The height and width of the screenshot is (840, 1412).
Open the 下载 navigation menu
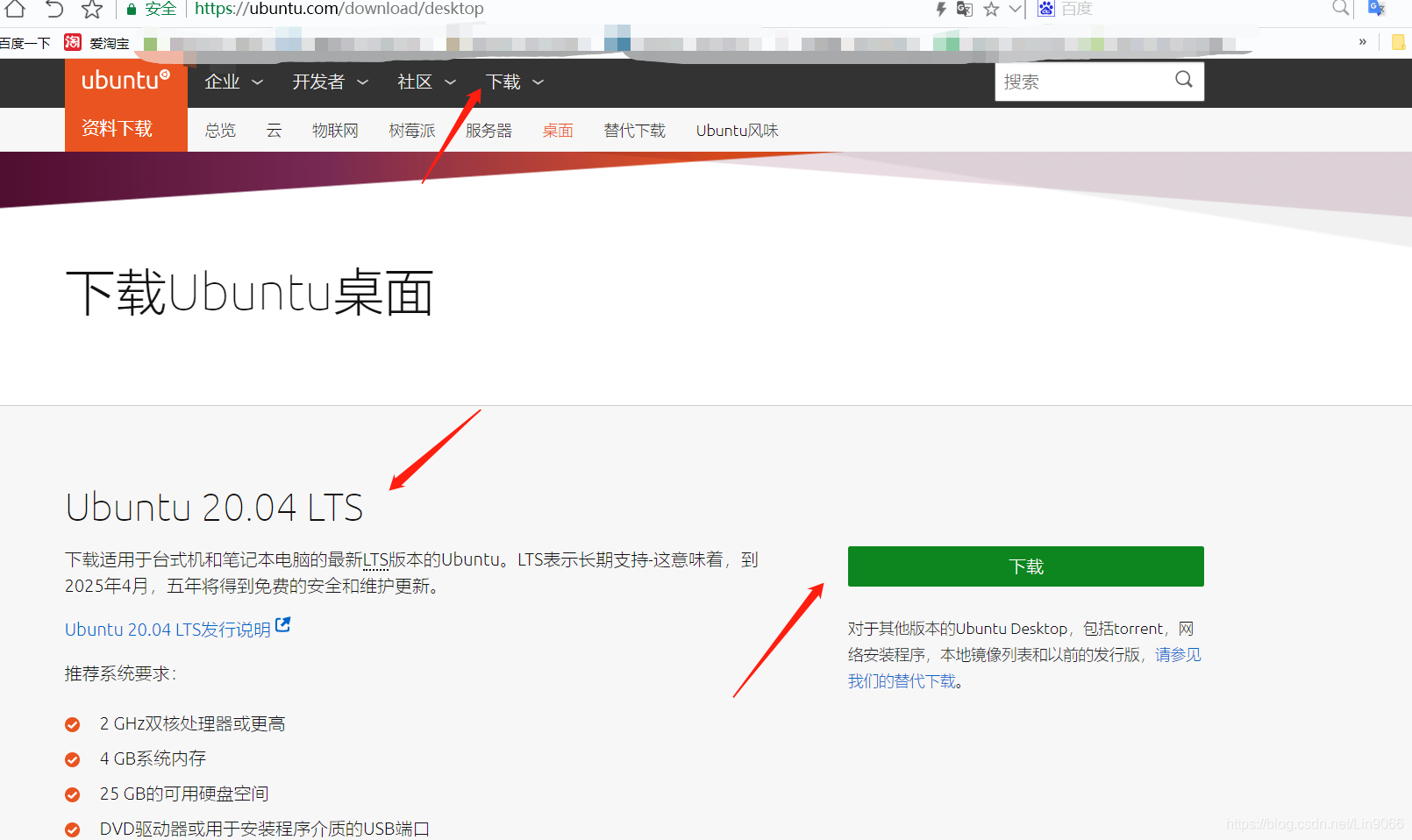[503, 82]
